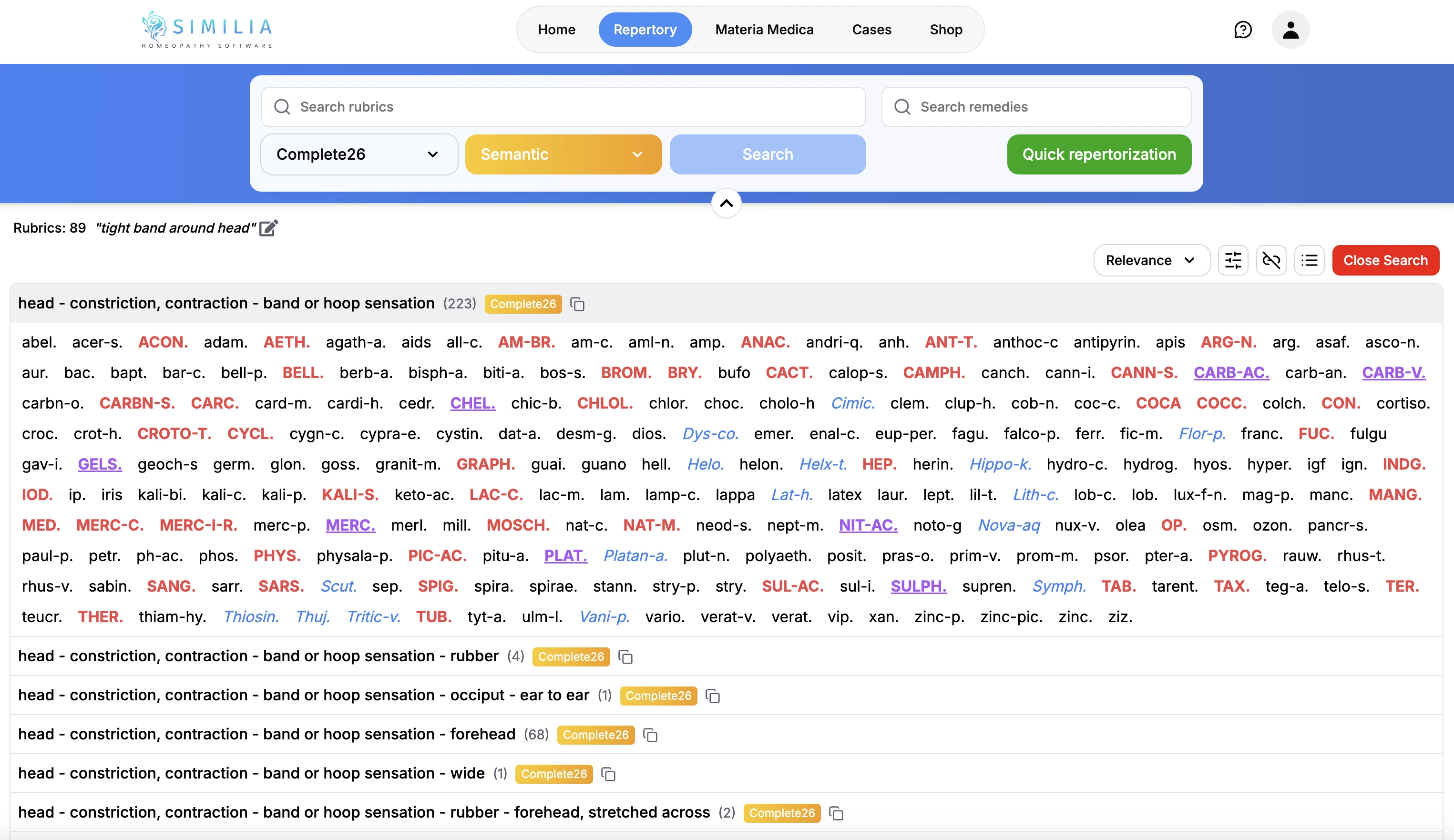Image resolution: width=1454 pixels, height=840 pixels.
Task: Click the Complete26 badge on rubber rubric
Action: click(571, 656)
